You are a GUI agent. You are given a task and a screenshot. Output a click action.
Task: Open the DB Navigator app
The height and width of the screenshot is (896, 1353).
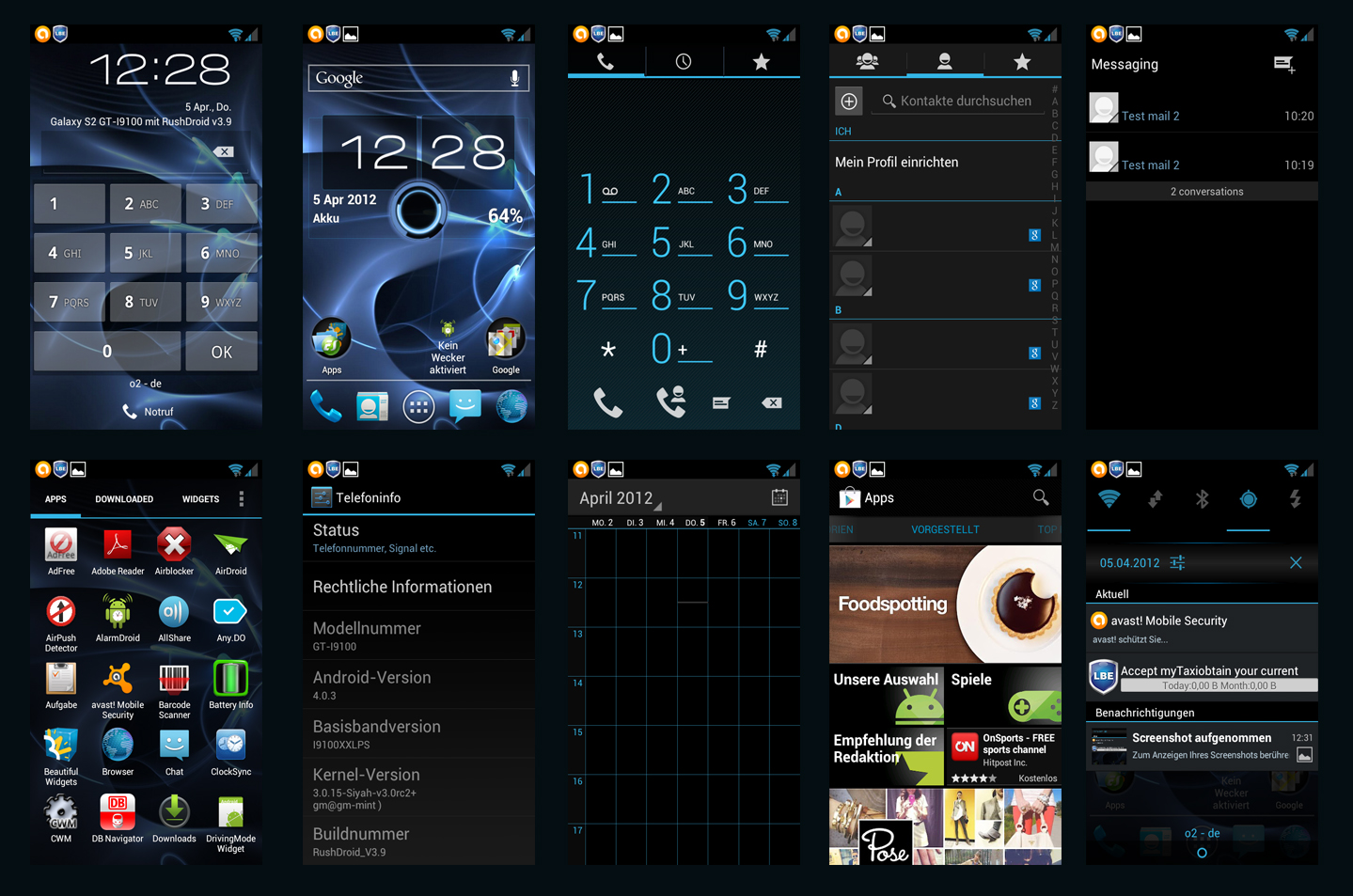118,818
